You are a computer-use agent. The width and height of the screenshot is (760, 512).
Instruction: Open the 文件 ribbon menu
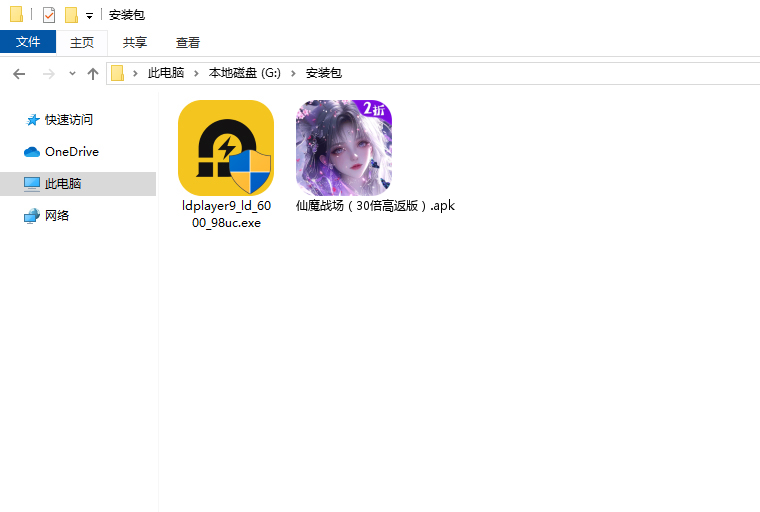point(28,42)
